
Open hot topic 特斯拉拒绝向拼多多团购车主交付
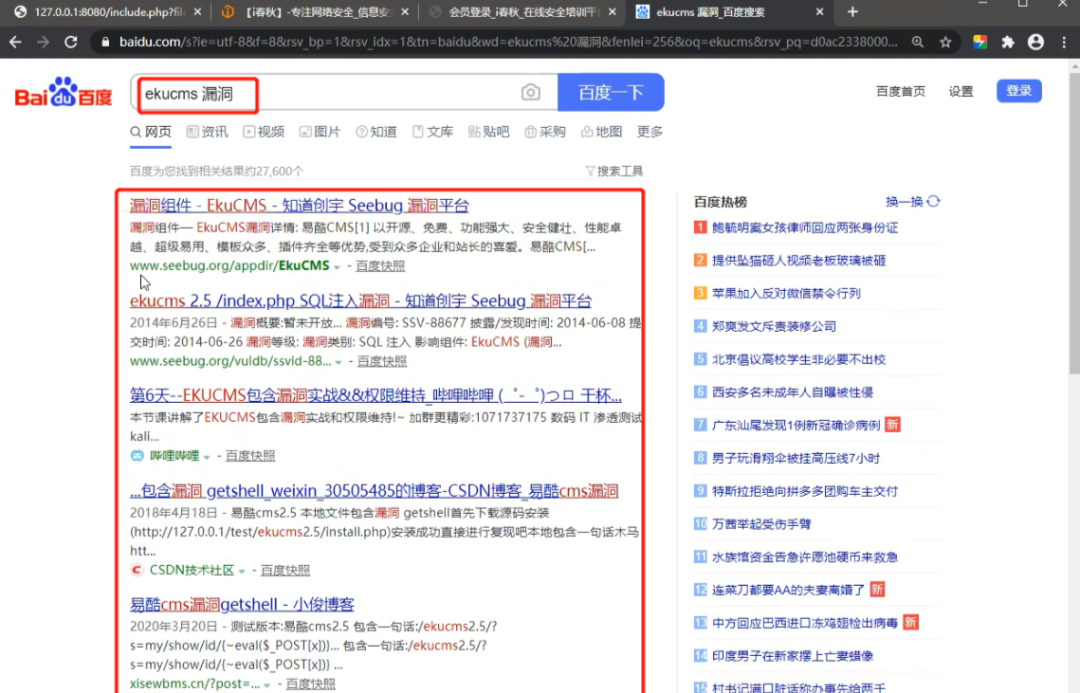point(804,491)
